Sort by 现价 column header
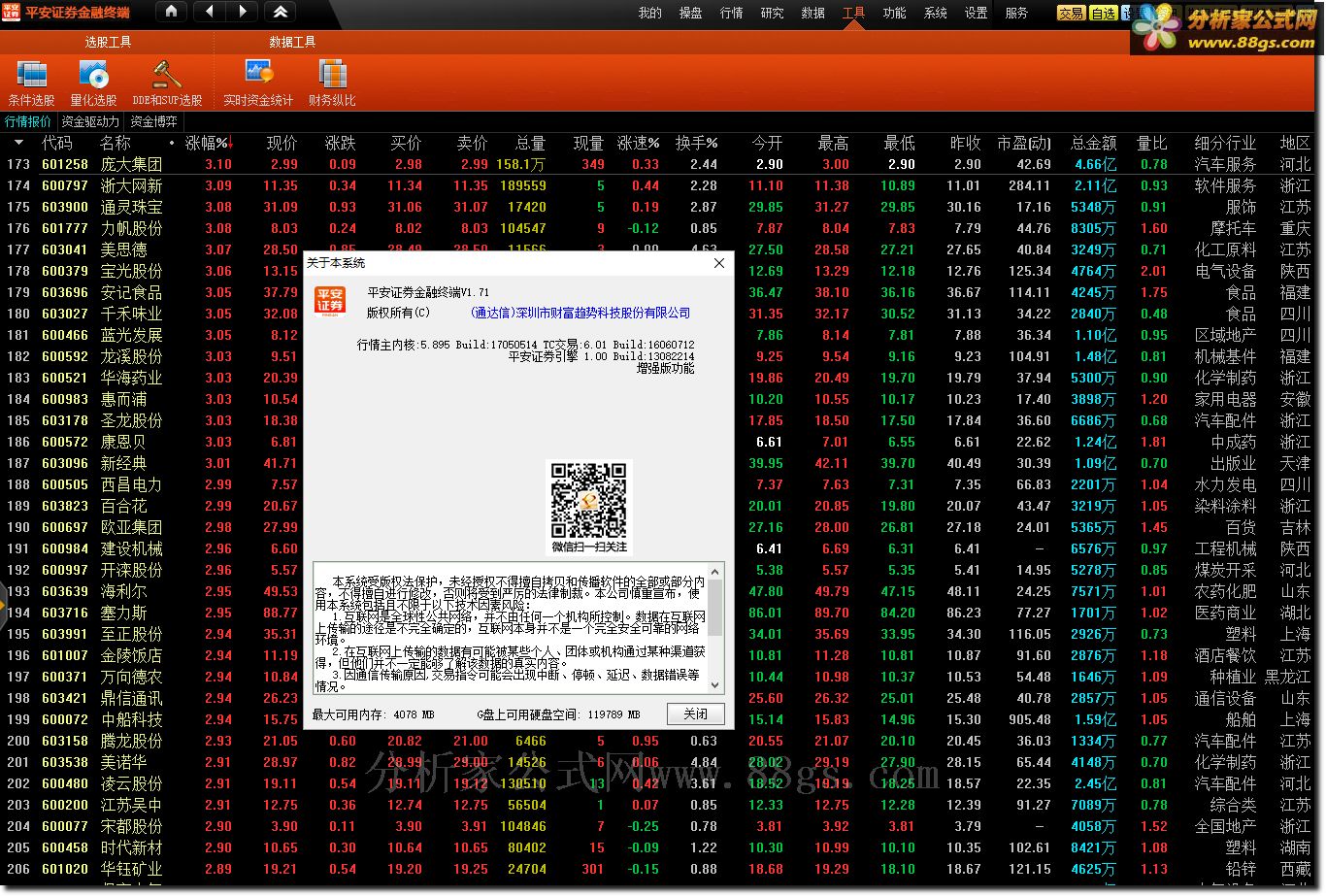 [282, 143]
